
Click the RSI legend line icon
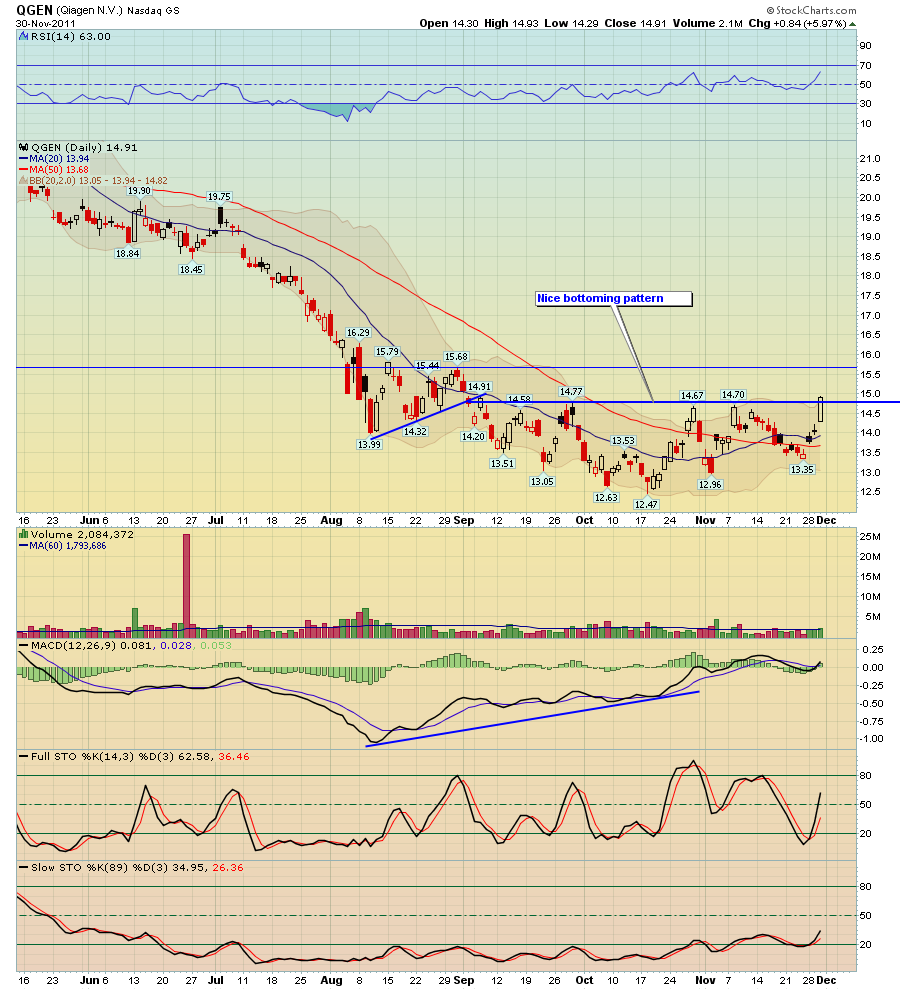pyautogui.click(x=24, y=37)
